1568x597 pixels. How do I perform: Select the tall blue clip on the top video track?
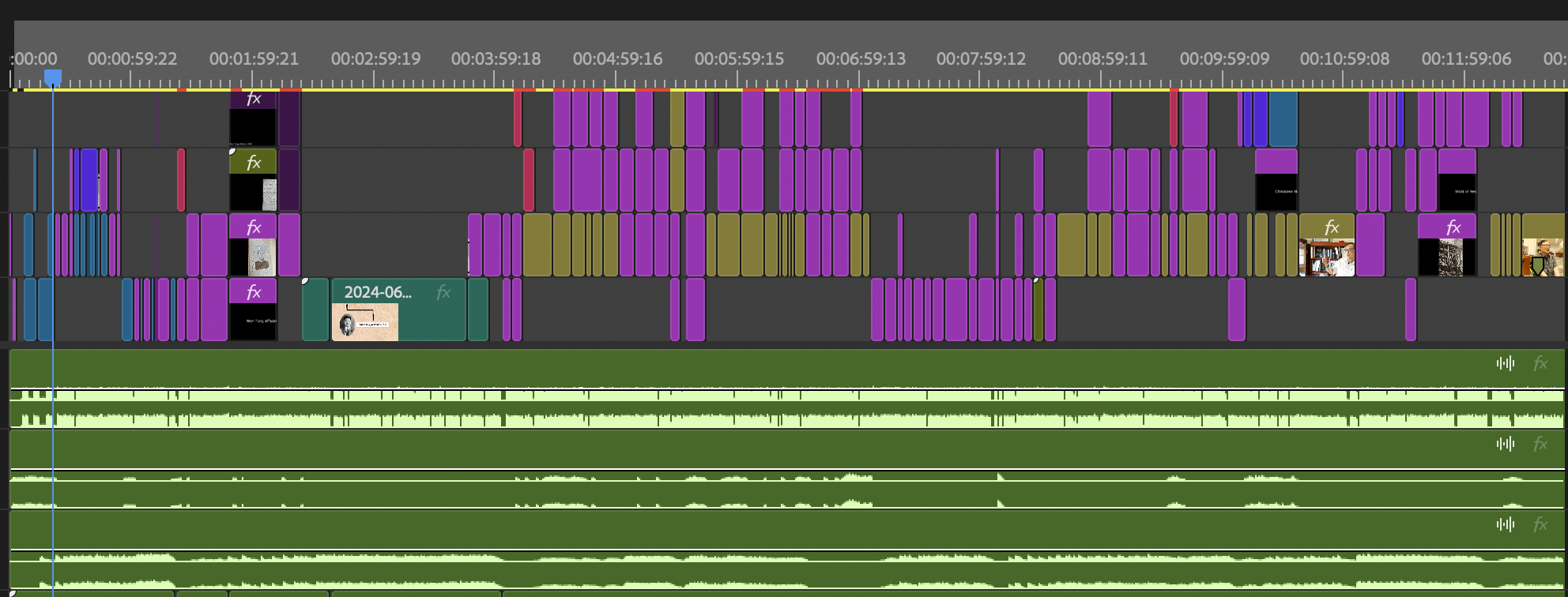[1283, 119]
